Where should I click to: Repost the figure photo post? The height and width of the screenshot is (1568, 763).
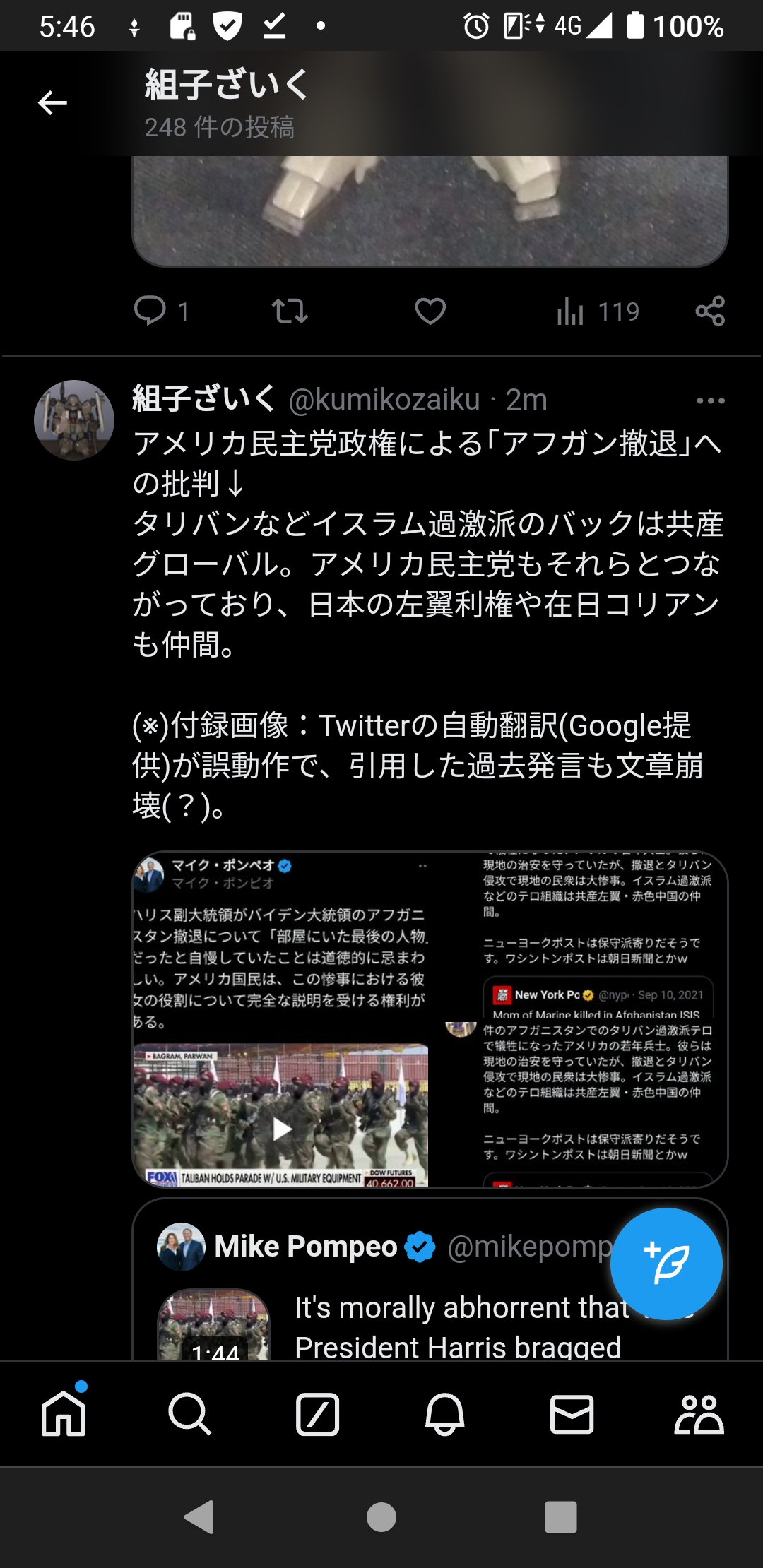(290, 311)
